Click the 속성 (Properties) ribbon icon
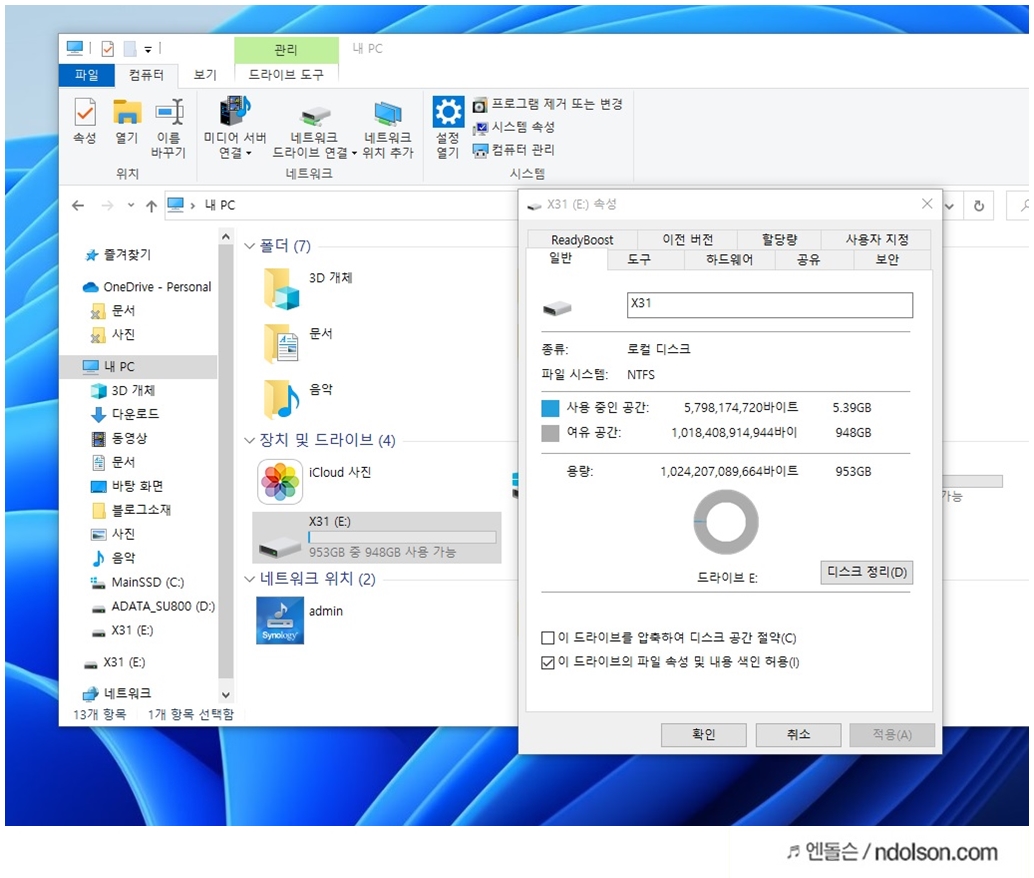The height and width of the screenshot is (878, 1034). [84, 121]
